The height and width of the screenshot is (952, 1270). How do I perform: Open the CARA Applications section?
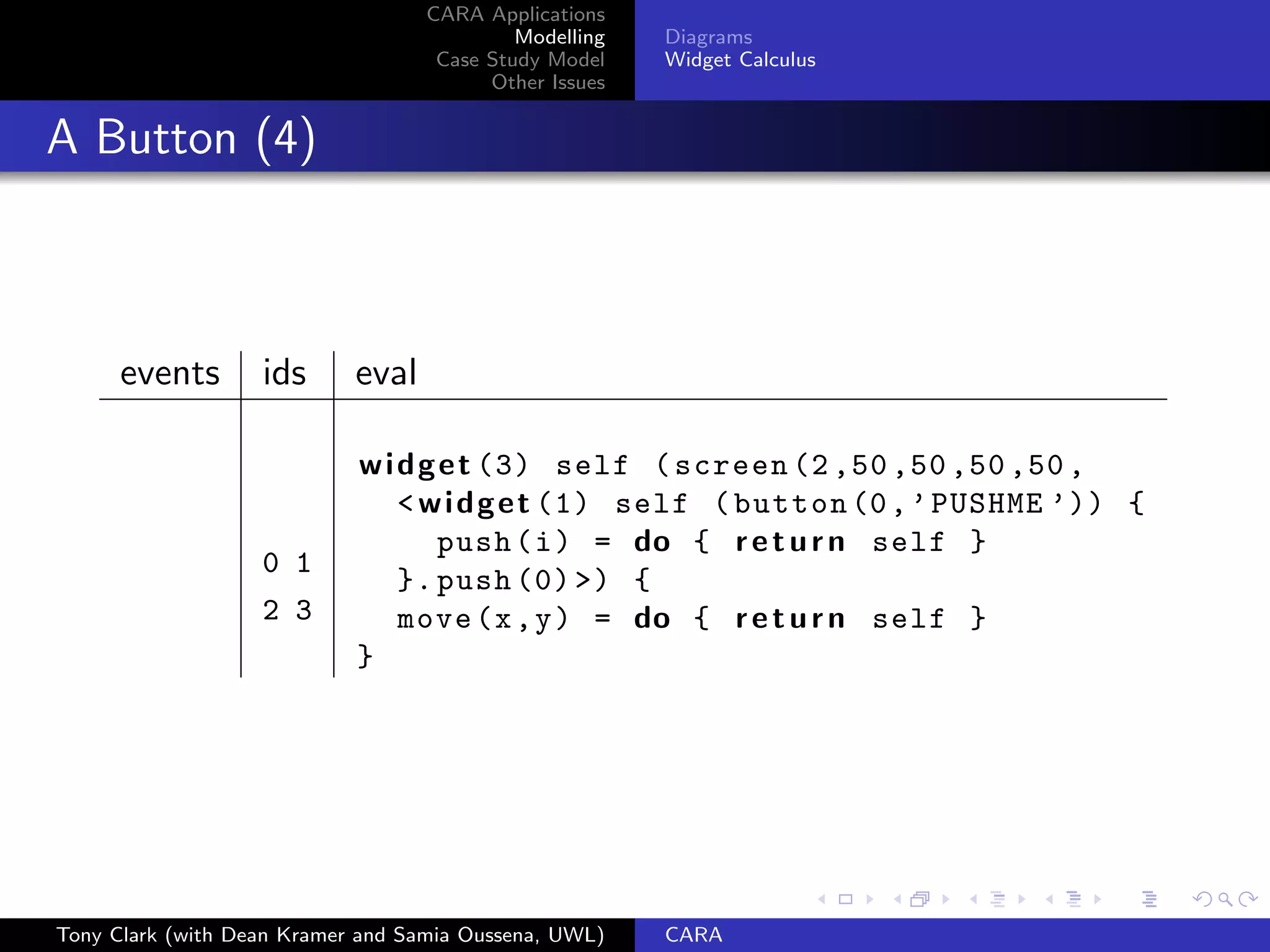[515, 14]
